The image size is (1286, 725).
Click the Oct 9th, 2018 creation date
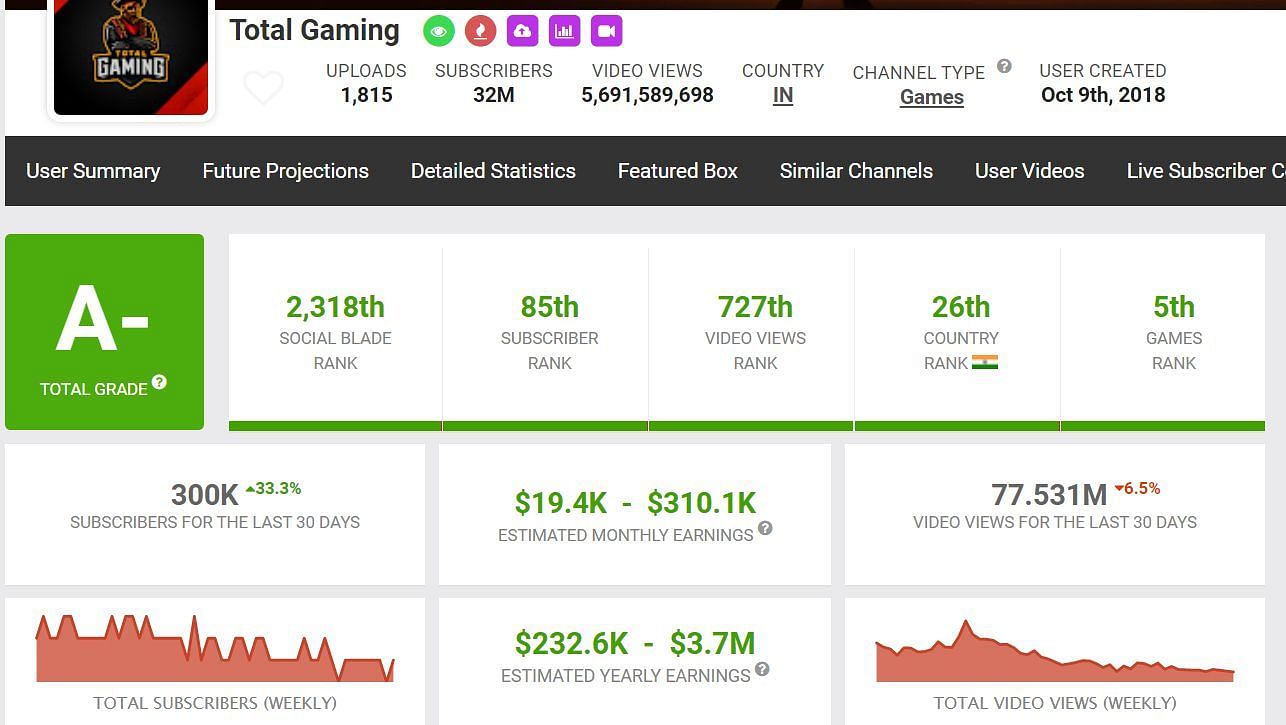click(1103, 95)
